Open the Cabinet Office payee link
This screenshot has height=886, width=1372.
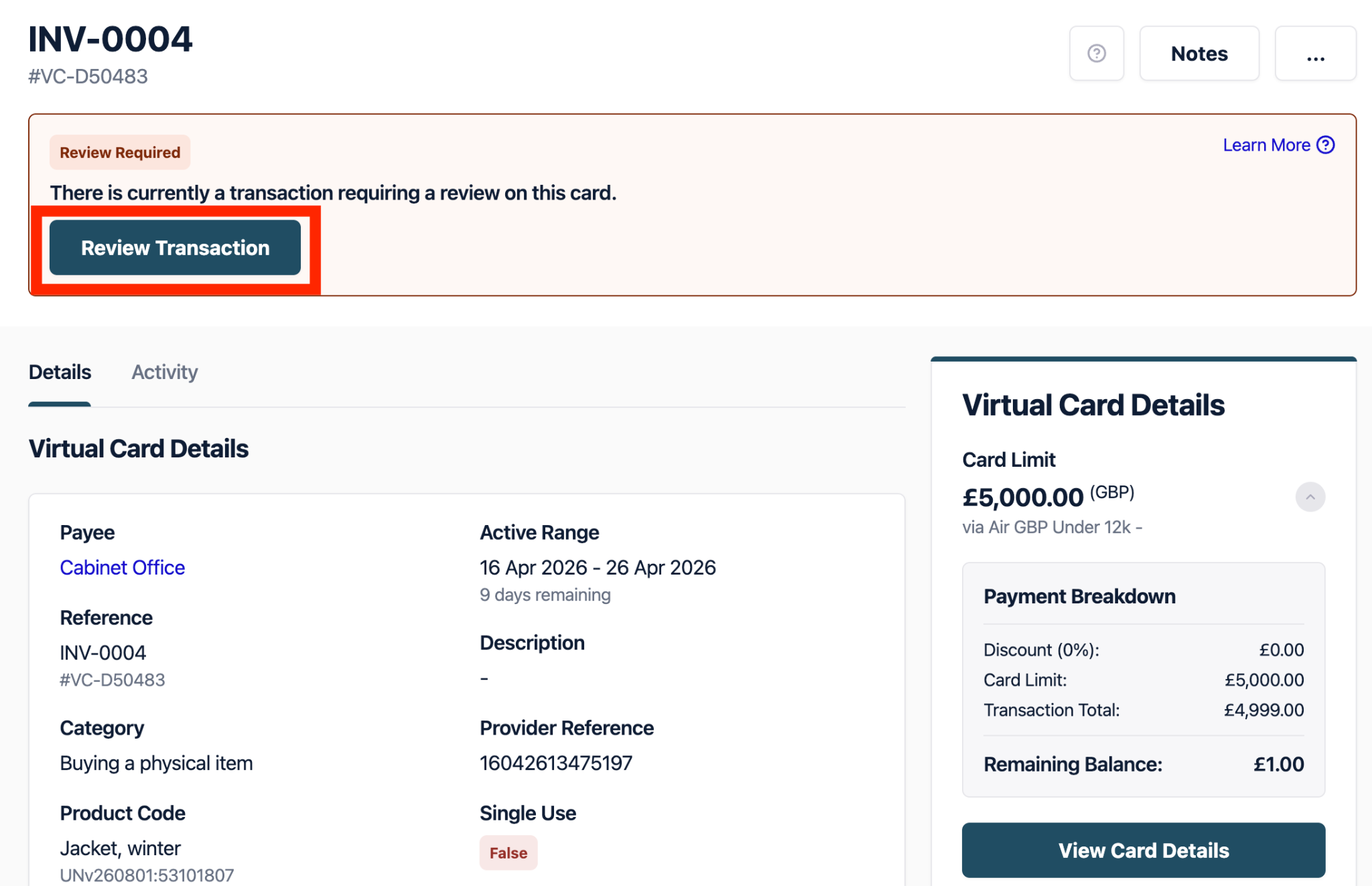click(x=122, y=568)
